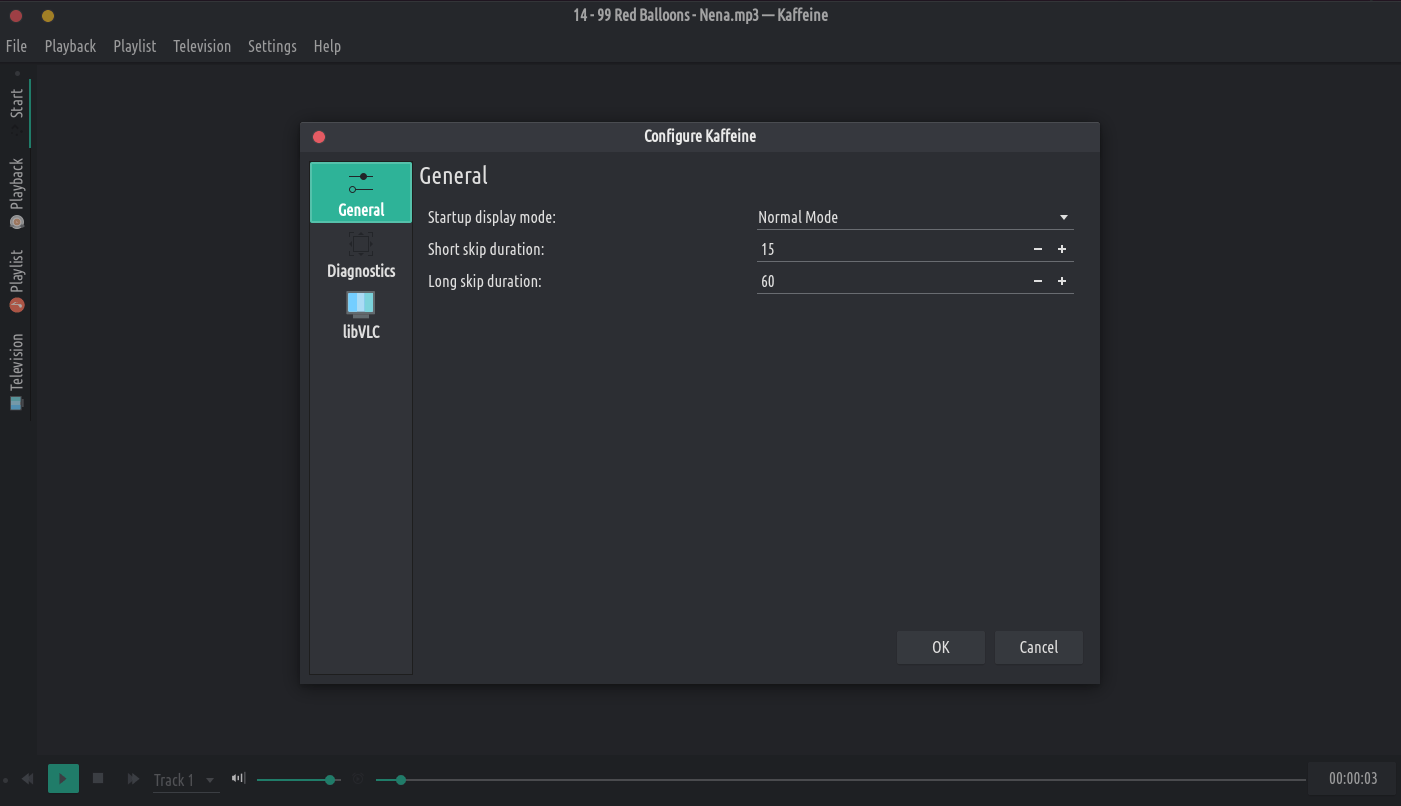Open the Startup display mode dropdown
This screenshot has width=1401, height=806.
click(x=915, y=217)
